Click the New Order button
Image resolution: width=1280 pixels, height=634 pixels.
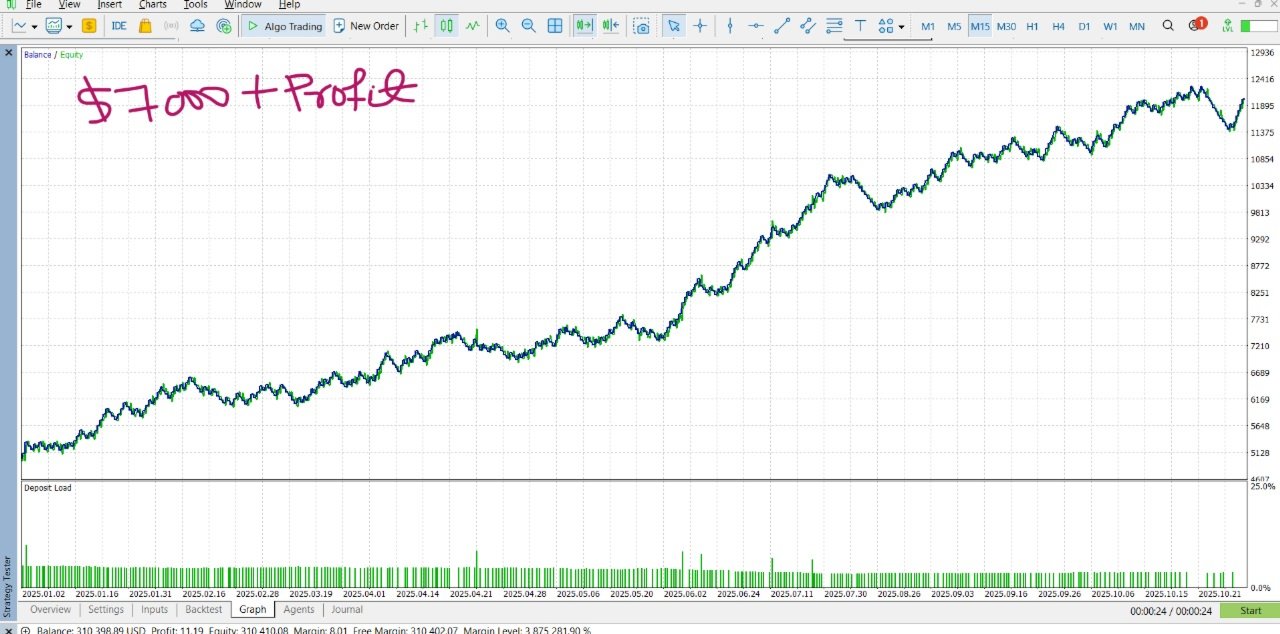(366, 26)
